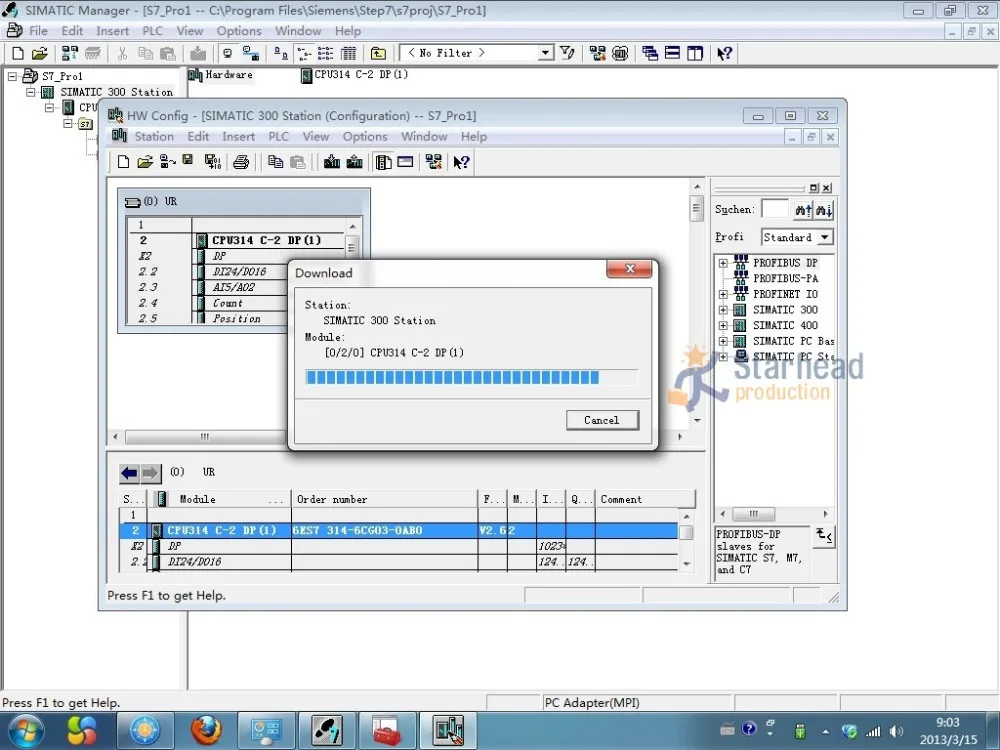Click Configure Network icon in SIMATIC Manager toolbar
1000x750 pixels.
(598, 54)
